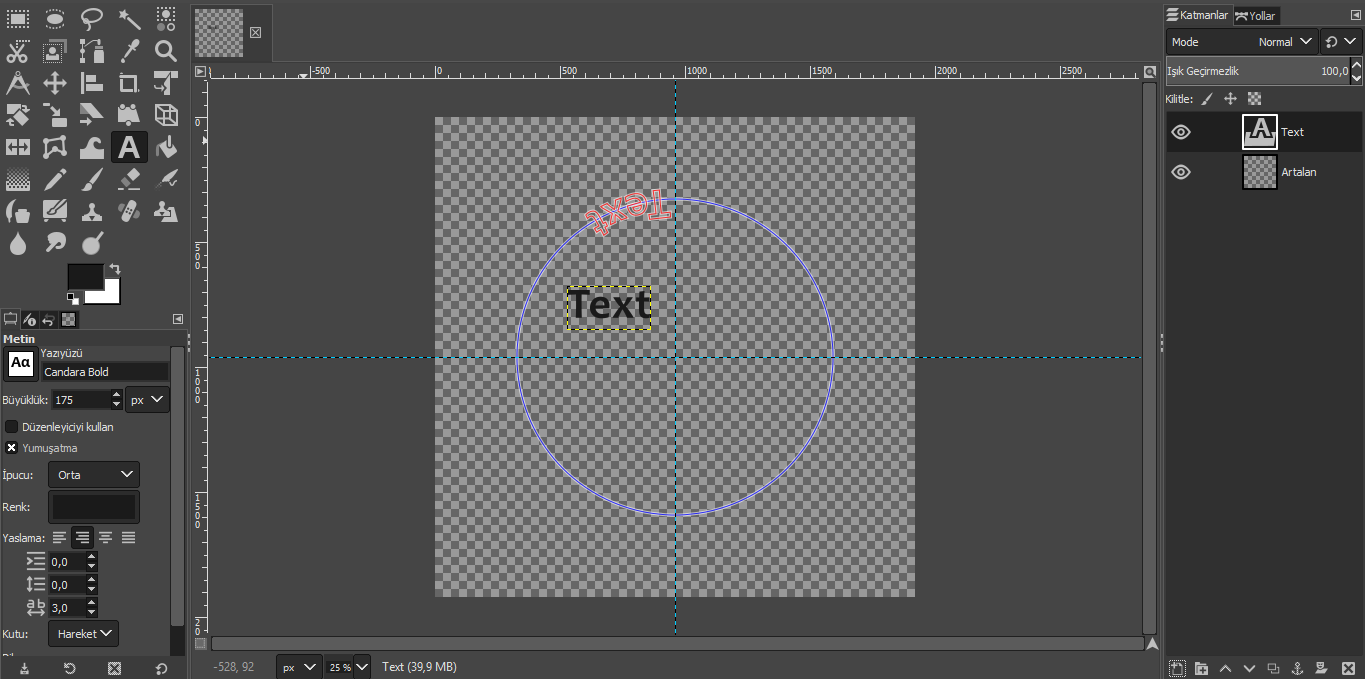The image size is (1365, 679).
Task: Select the Zoom magnifier tool
Action: coord(166,51)
